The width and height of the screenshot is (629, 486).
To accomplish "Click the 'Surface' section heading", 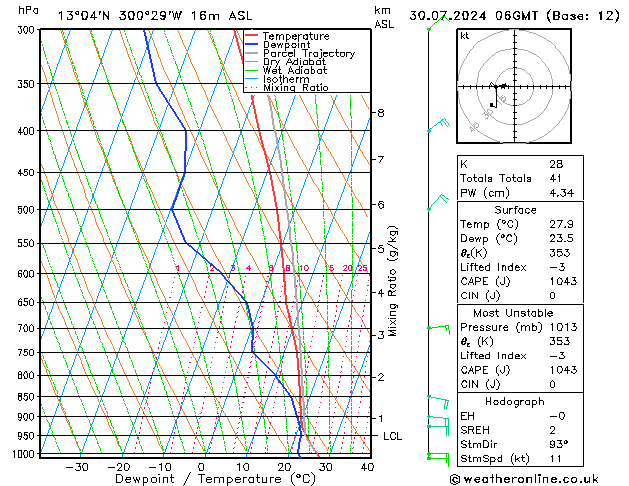I will [x=515, y=210].
